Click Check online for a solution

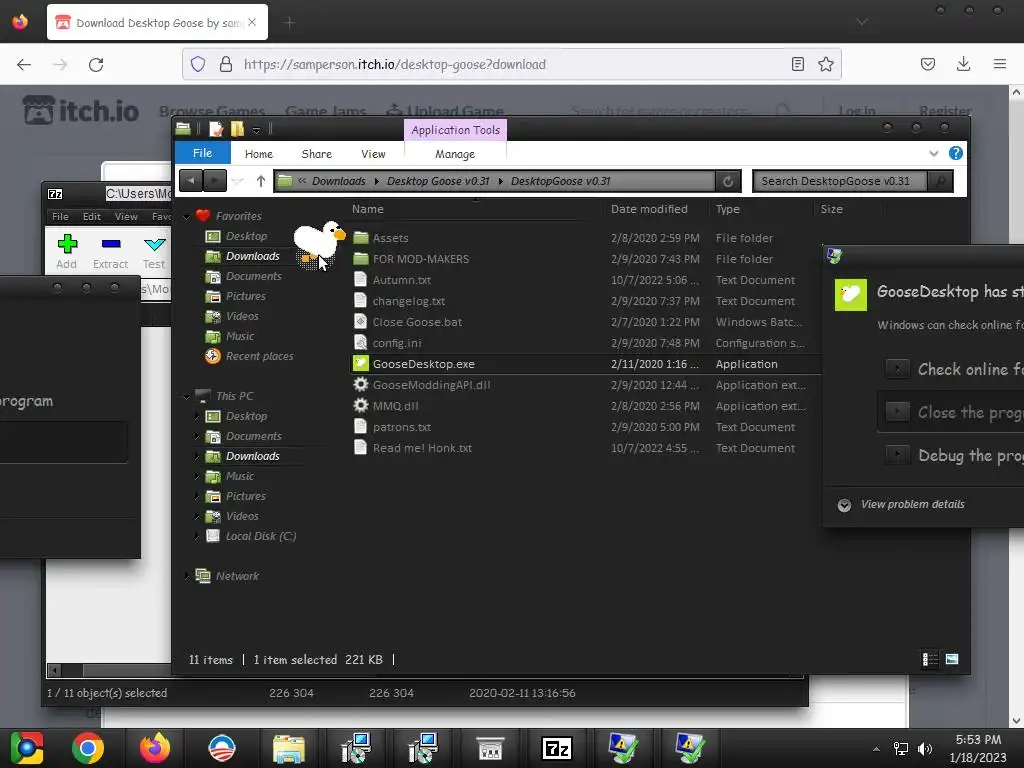953,369
